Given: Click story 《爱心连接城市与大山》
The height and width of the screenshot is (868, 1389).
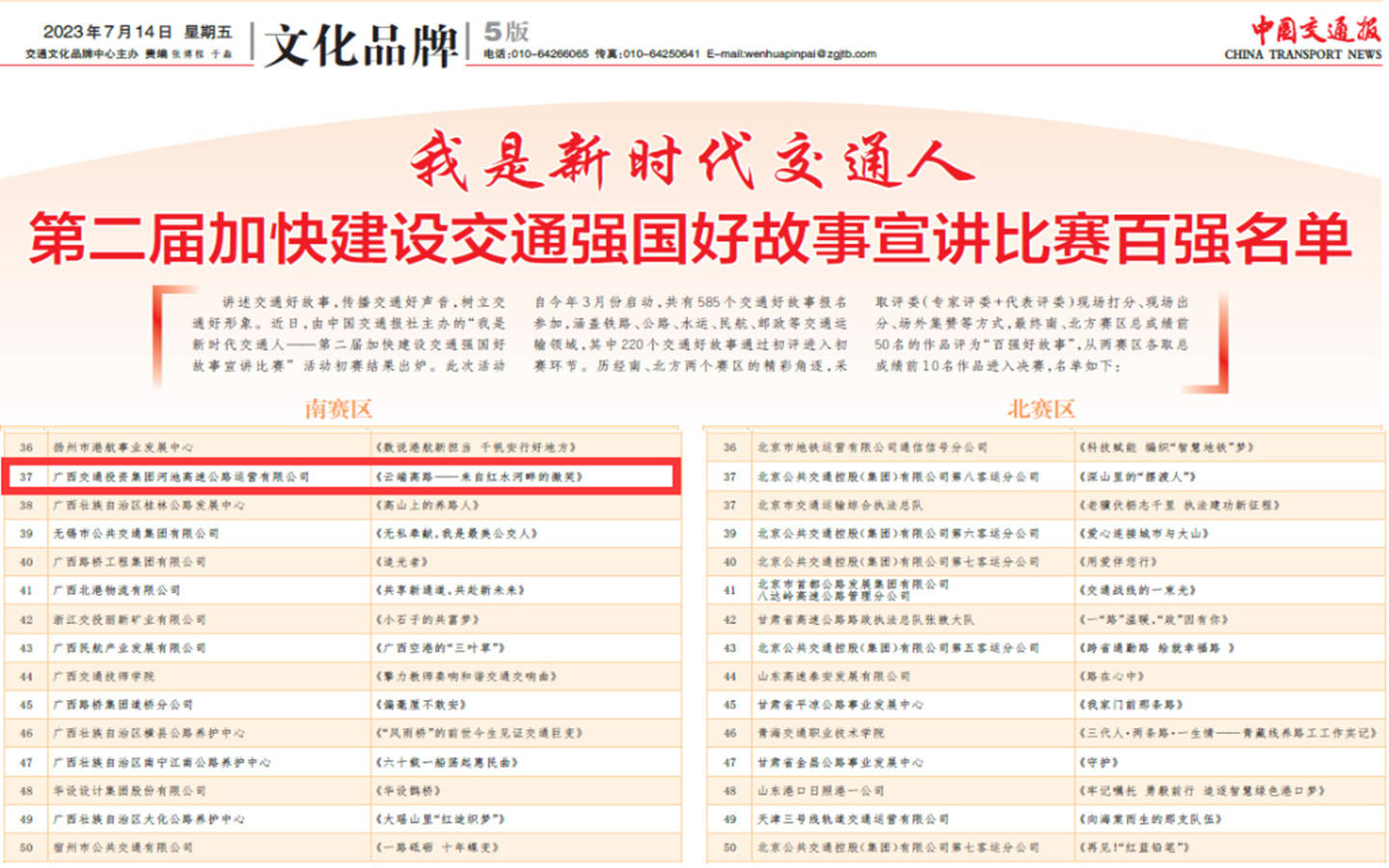Looking at the screenshot, I should (x=1143, y=533).
